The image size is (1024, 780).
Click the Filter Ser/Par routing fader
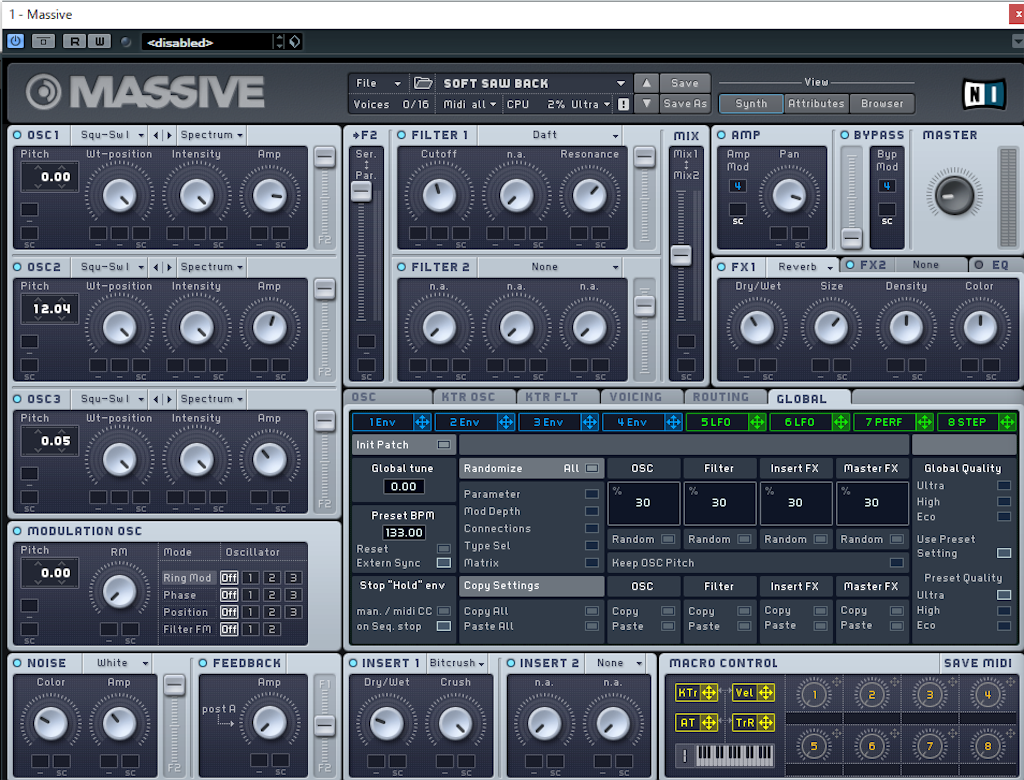(361, 191)
